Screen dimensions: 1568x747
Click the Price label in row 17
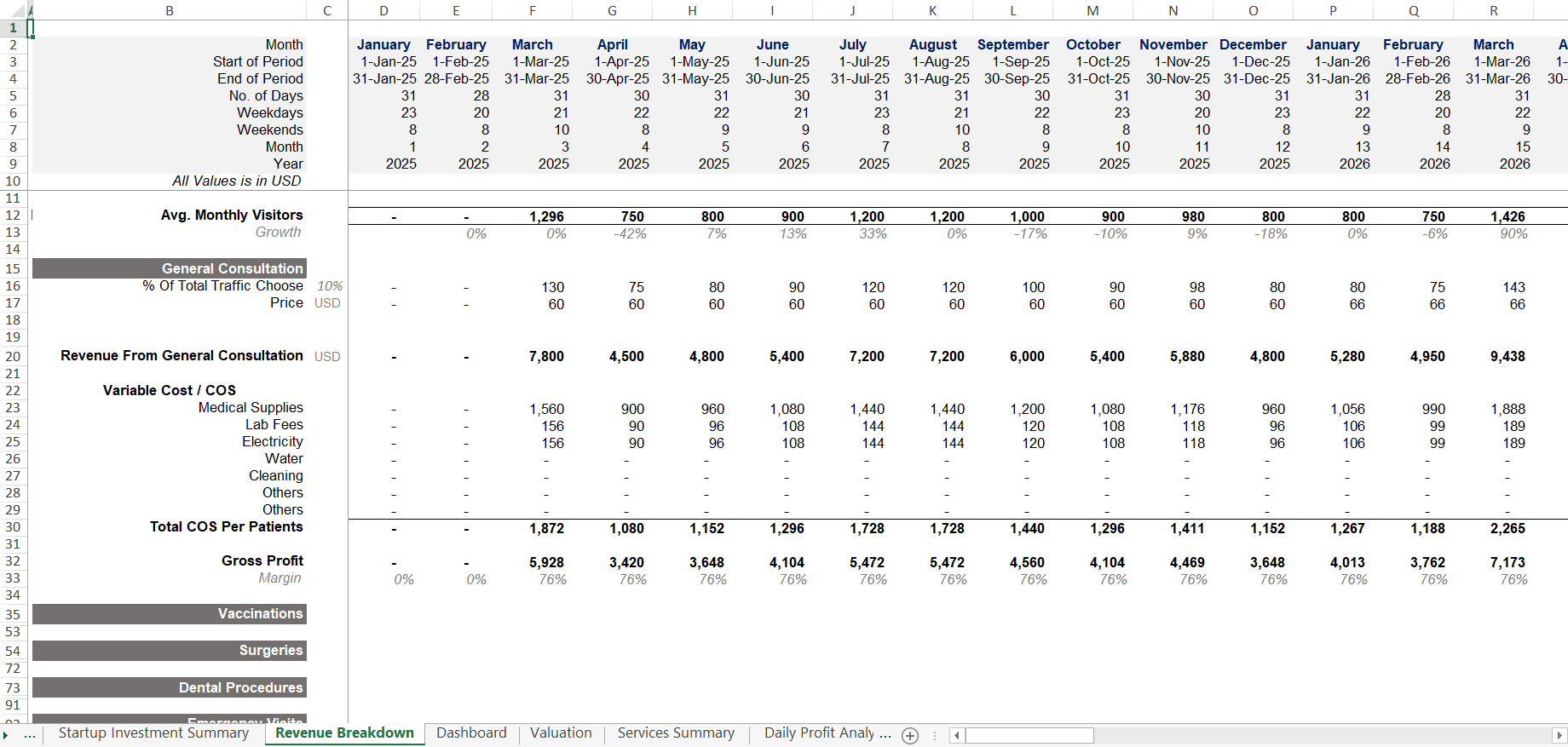click(x=286, y=303)
